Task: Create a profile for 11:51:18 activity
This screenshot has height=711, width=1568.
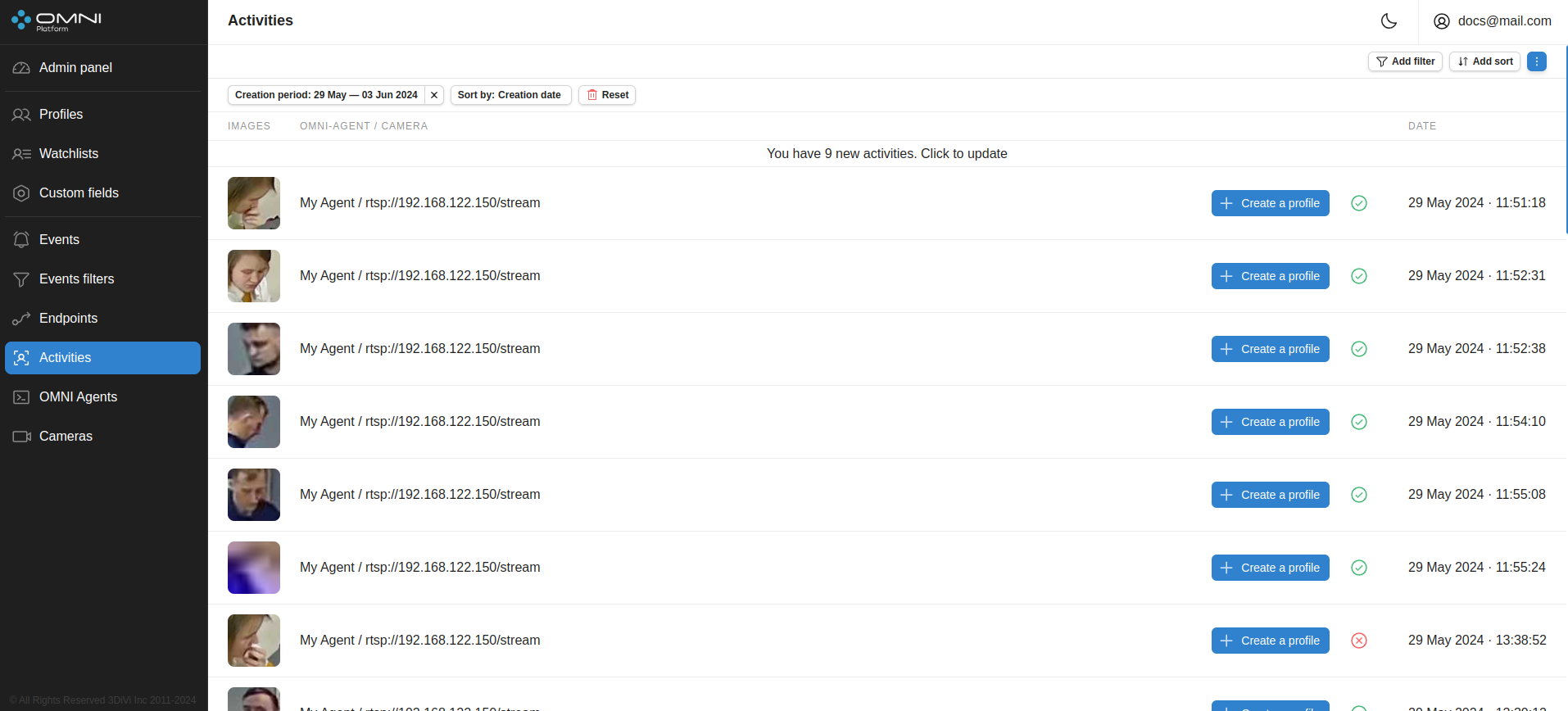Action: point(1270,203)
